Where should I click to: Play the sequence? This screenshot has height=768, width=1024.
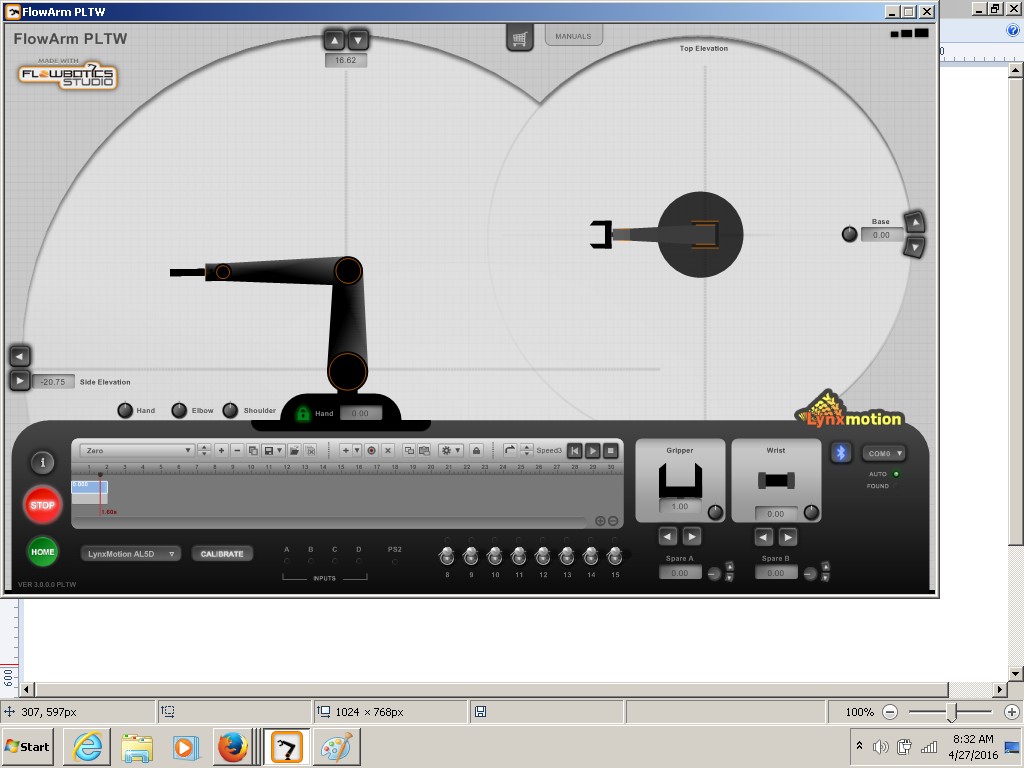tap(592, 451)
